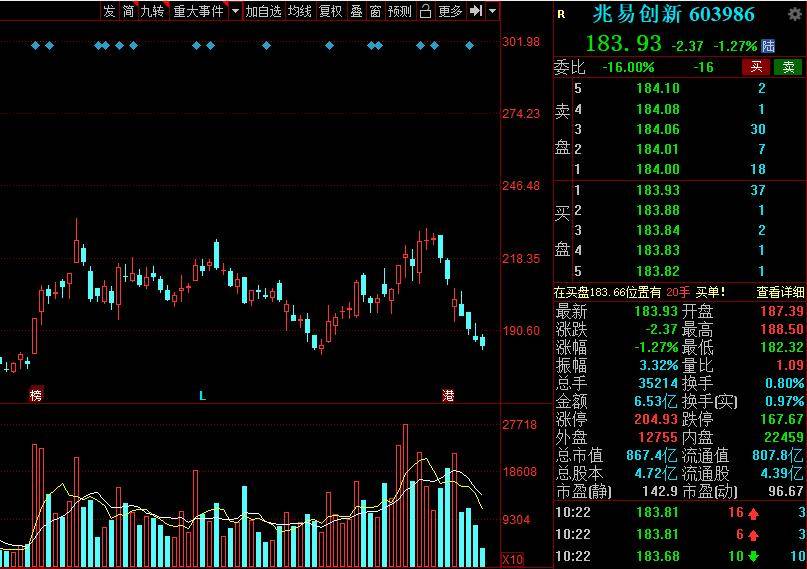Click the red 买 buy button
This screenshot has width=807, height=569.
pos(756,67)
